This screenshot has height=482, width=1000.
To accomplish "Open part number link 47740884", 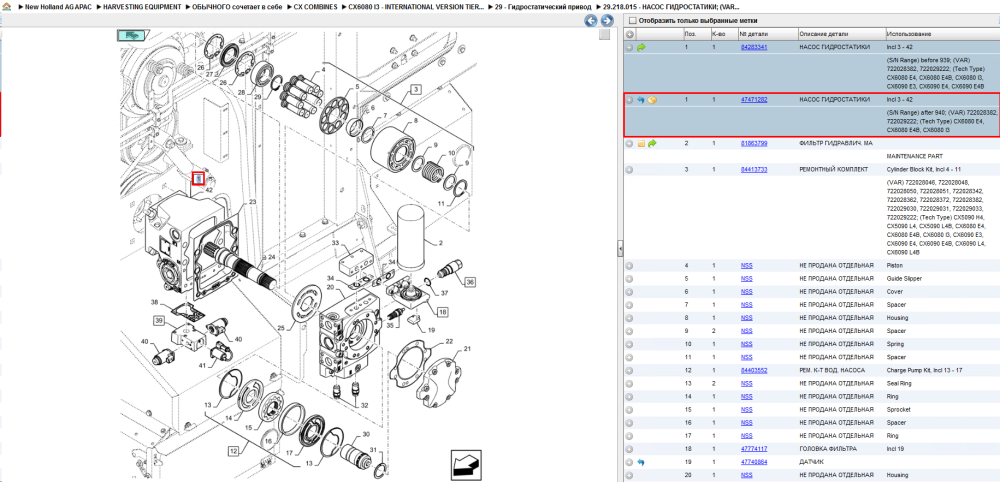I will [754, 462].
